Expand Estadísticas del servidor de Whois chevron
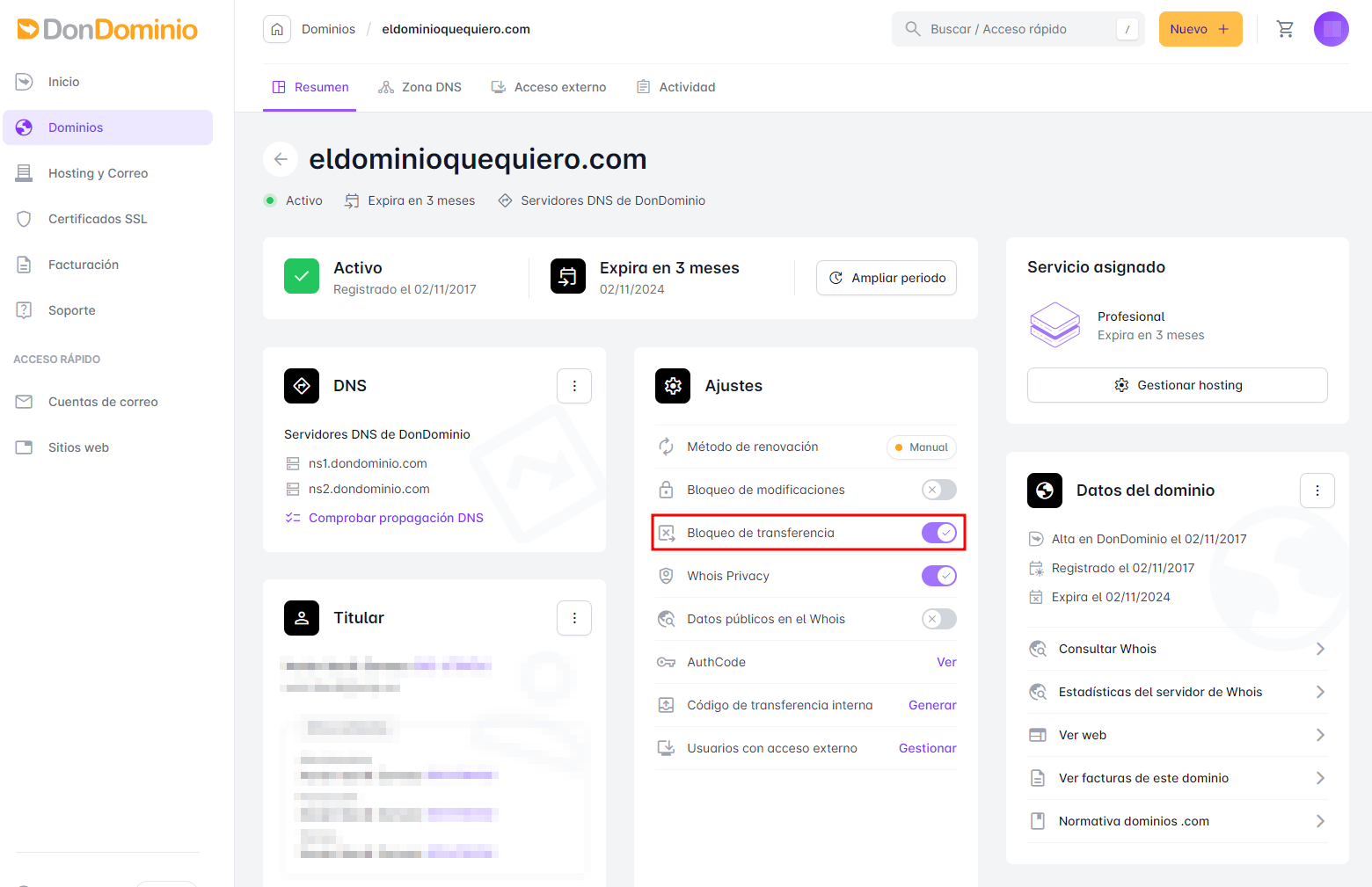This screenshot has width=1372, height=887. click(1320, 692)
